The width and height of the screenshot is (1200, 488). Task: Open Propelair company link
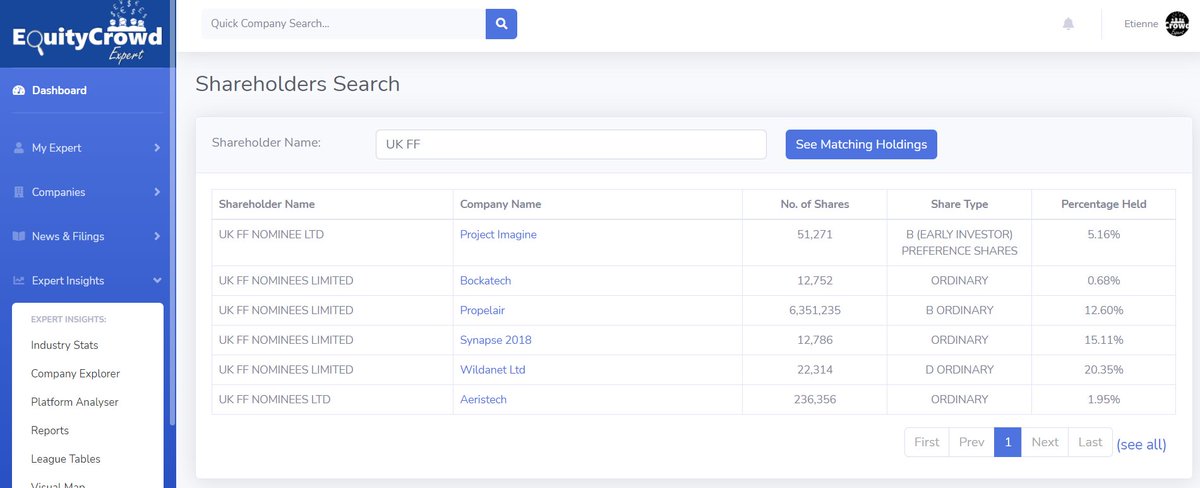[483, 310]
